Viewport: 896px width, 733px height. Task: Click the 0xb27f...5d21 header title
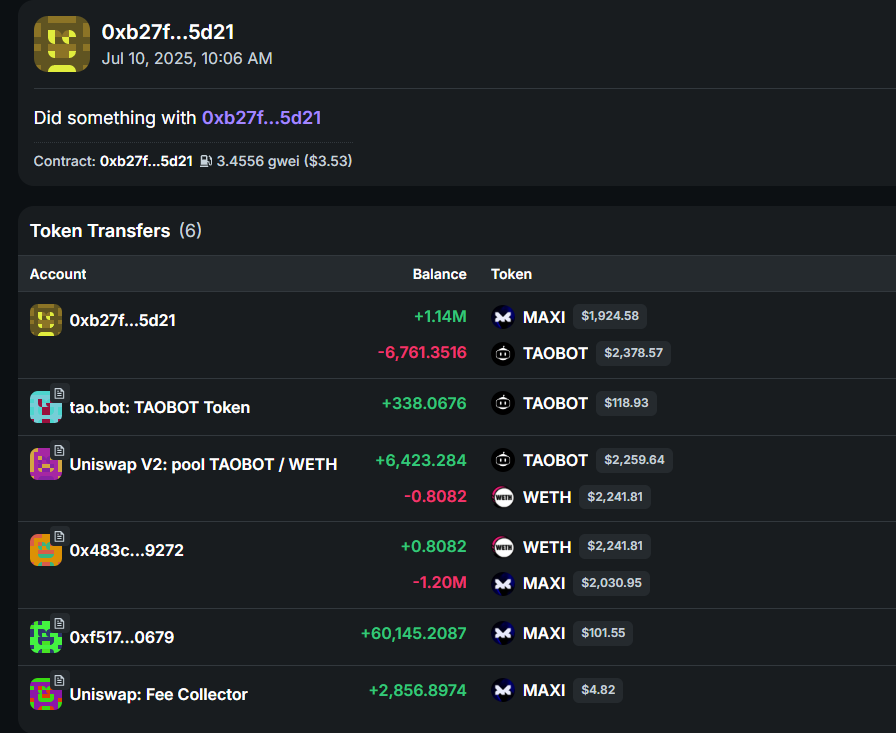168,32
